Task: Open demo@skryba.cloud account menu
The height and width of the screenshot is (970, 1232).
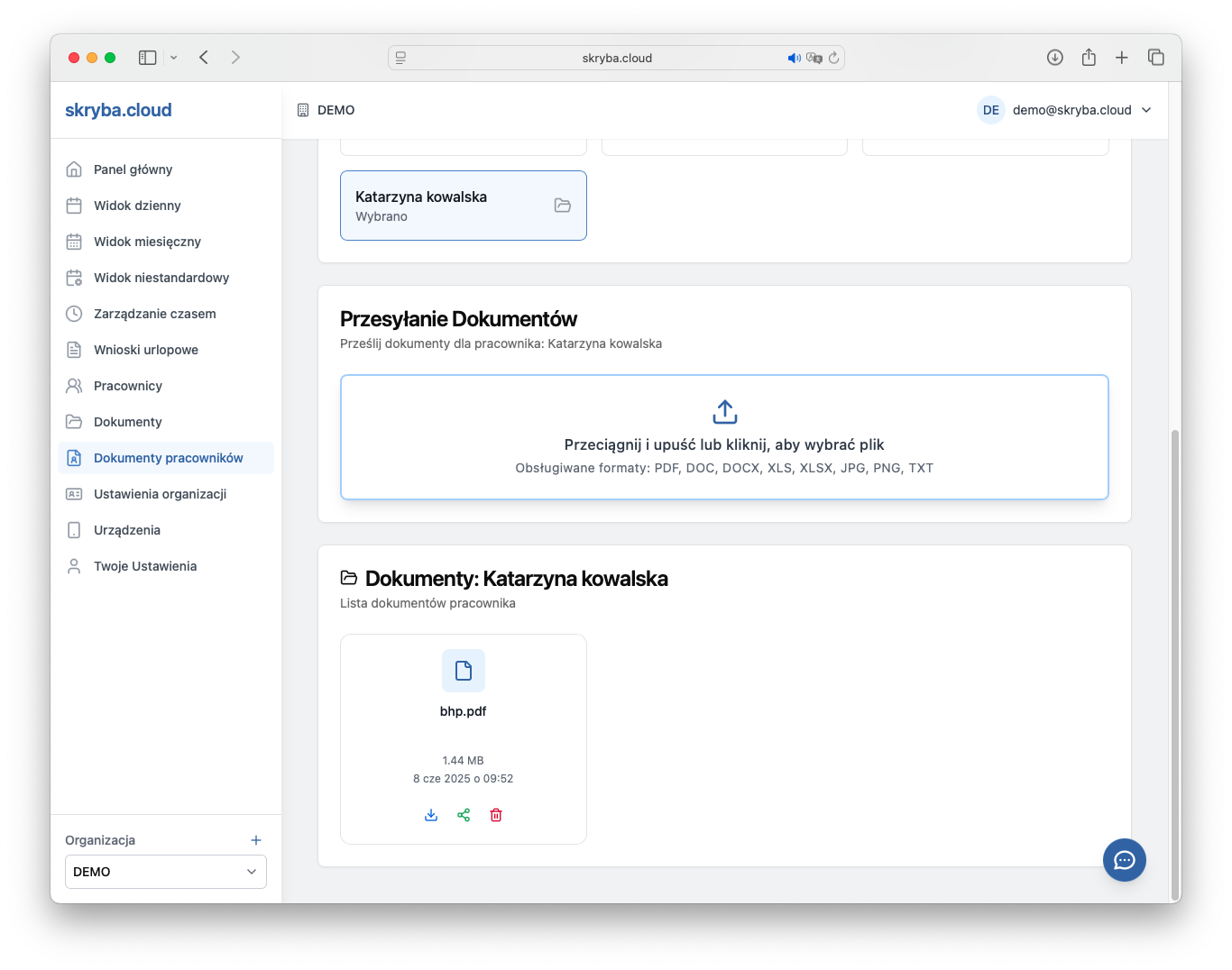Action: 1065,110
